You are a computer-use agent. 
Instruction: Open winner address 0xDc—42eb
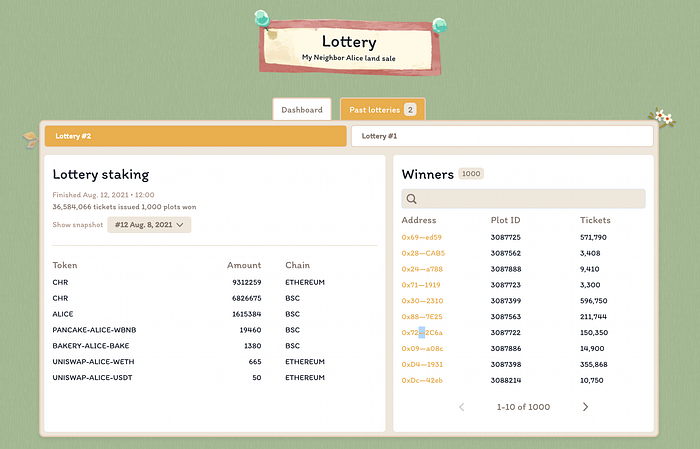[422, 380]
